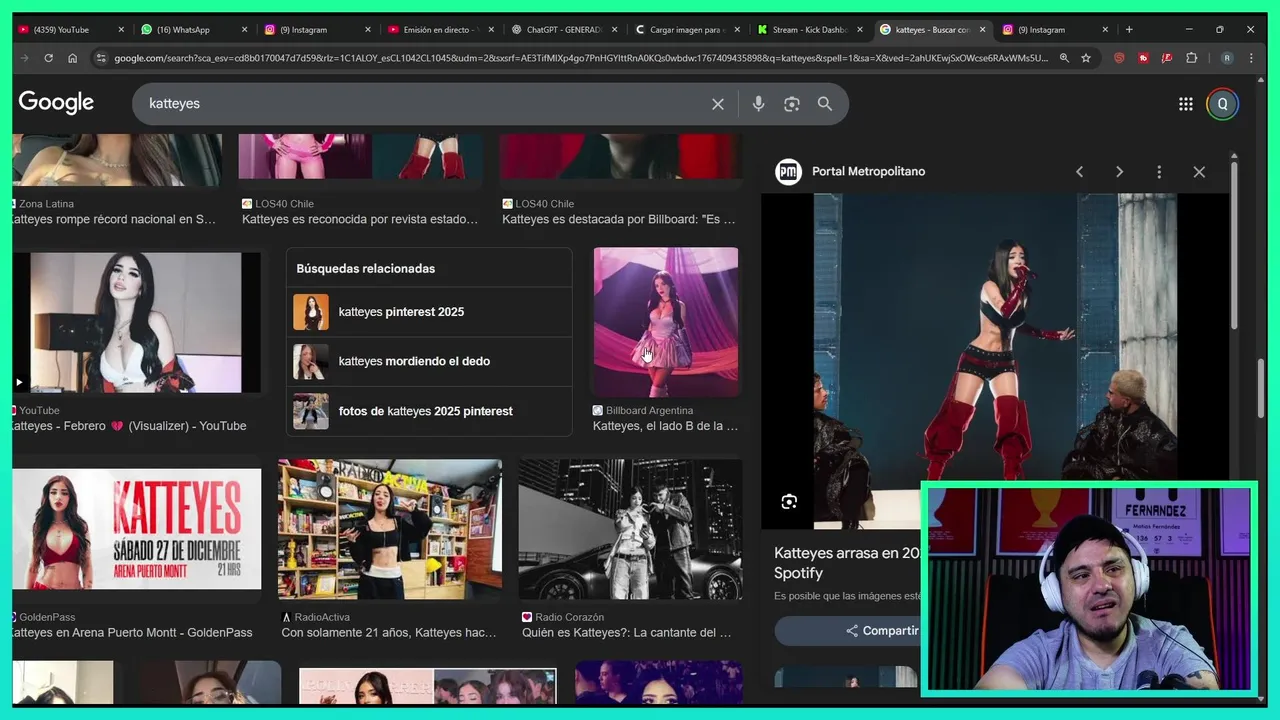Screen dimensions: 1280x720
Task: Bookmark this page with the star
Action: pos(1086,58)
